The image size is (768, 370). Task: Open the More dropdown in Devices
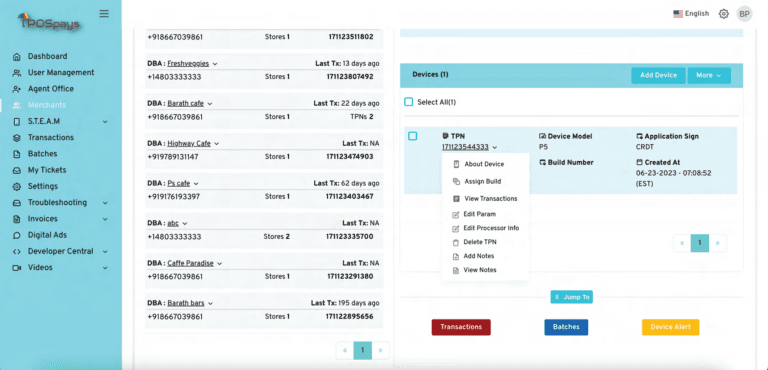click(709, 75)
